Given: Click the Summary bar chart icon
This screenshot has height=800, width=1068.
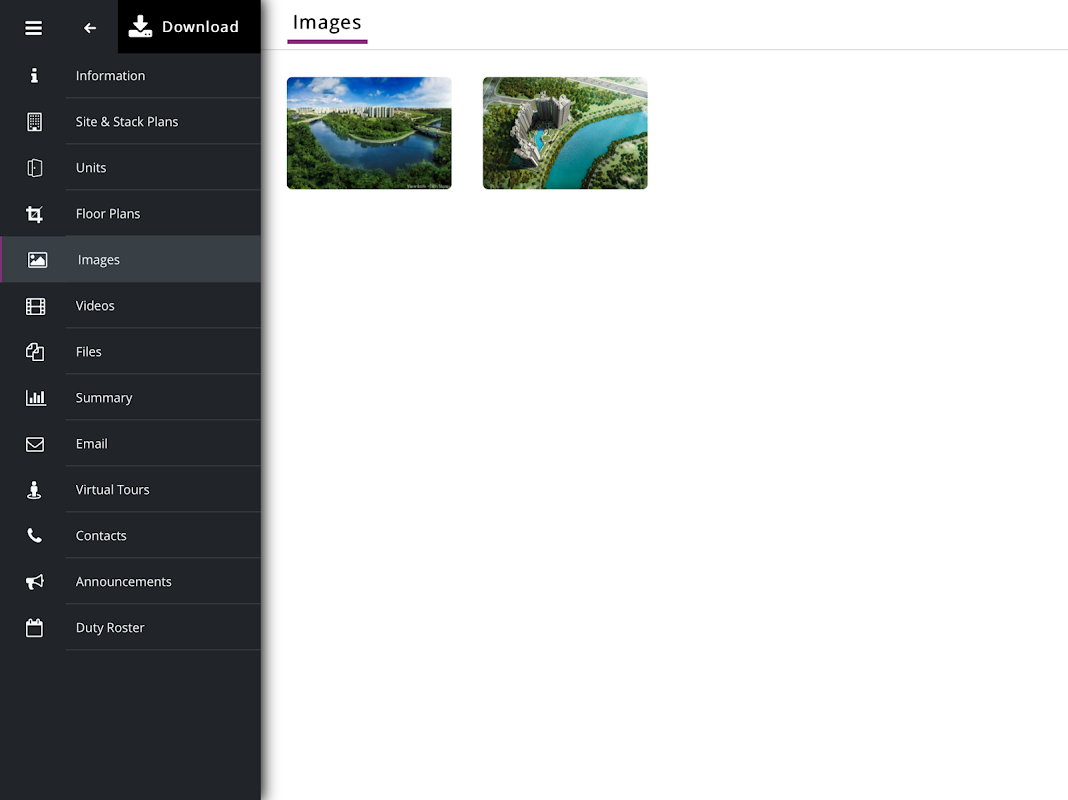Looking at the screenshot, I should click(35, 398).
